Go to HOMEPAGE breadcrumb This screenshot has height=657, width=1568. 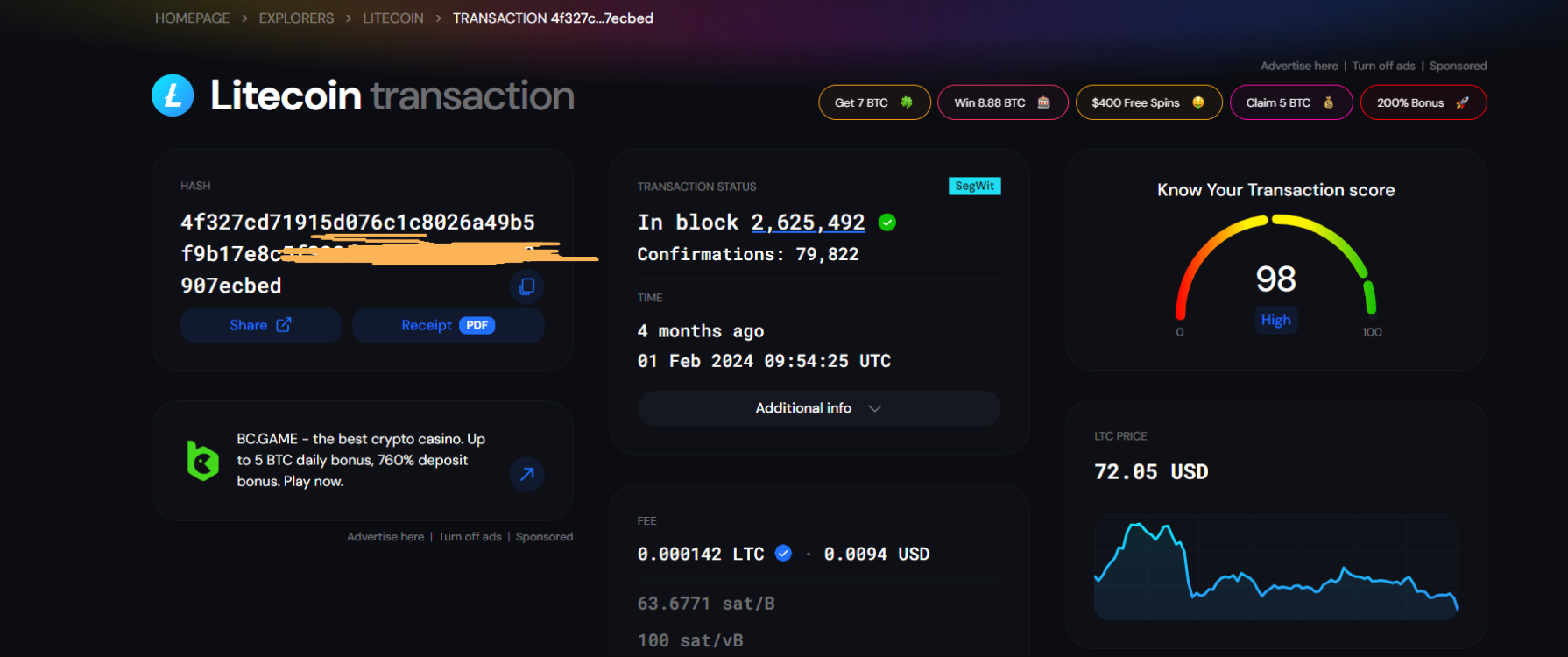click(193, 18)
